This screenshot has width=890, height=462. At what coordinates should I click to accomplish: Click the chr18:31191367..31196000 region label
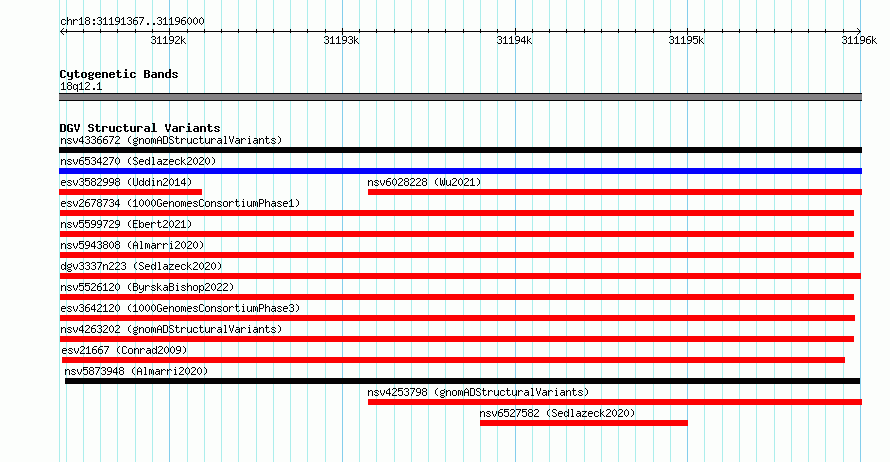pyautogui.click(x=132, y=21)
